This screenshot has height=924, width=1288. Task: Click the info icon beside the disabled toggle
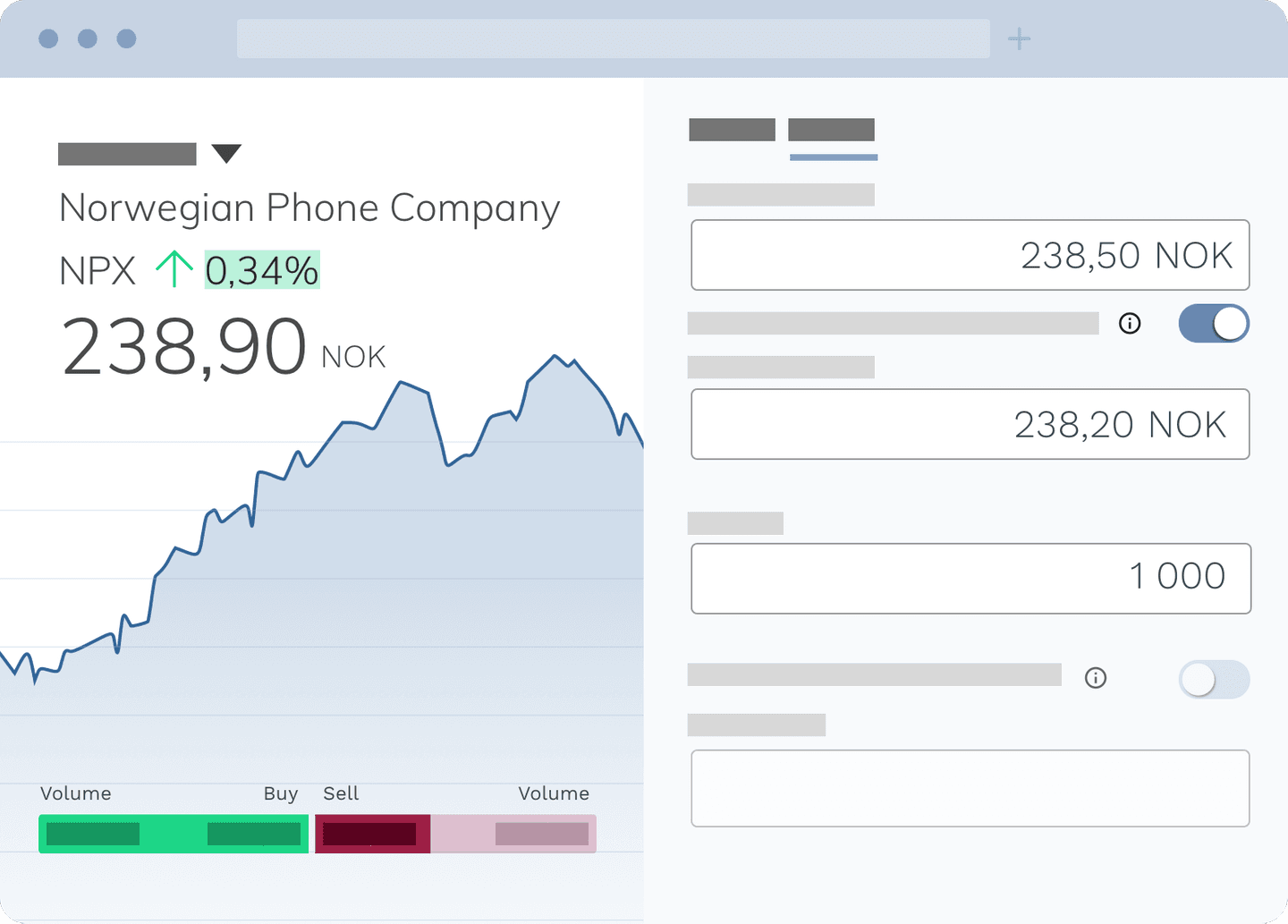(1096, 678)
